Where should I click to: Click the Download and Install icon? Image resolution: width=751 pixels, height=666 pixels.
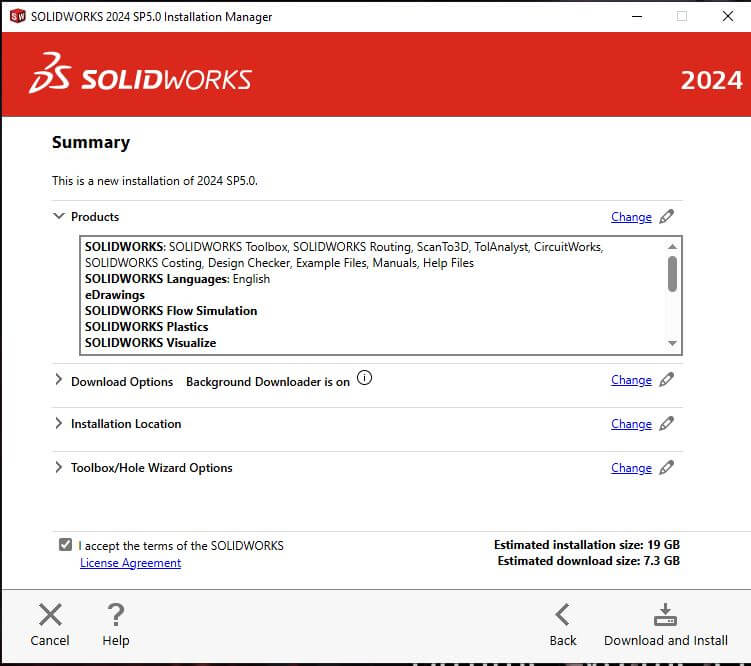pyautogui.click(x=665, y=615)
